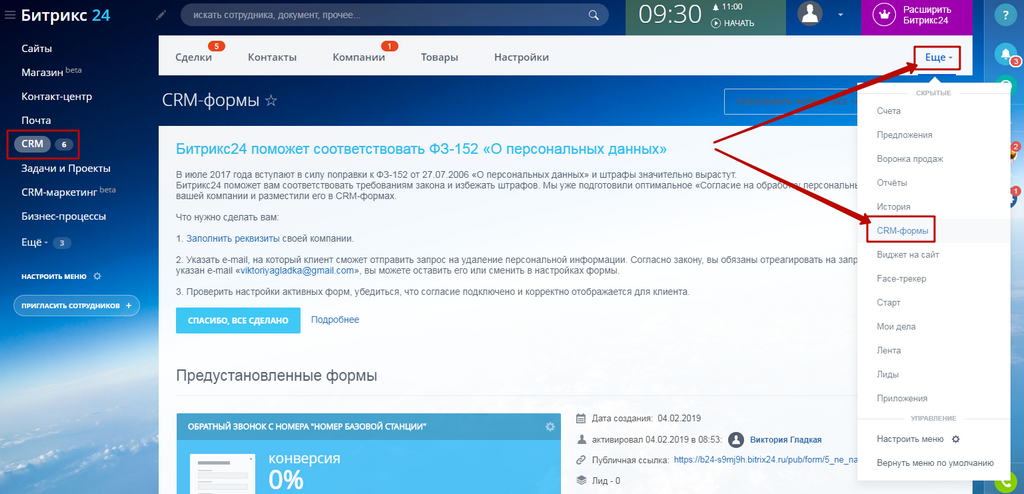1024x494 pixels.
Task: Click into the search employees and documents field
Action: [394, 15]
